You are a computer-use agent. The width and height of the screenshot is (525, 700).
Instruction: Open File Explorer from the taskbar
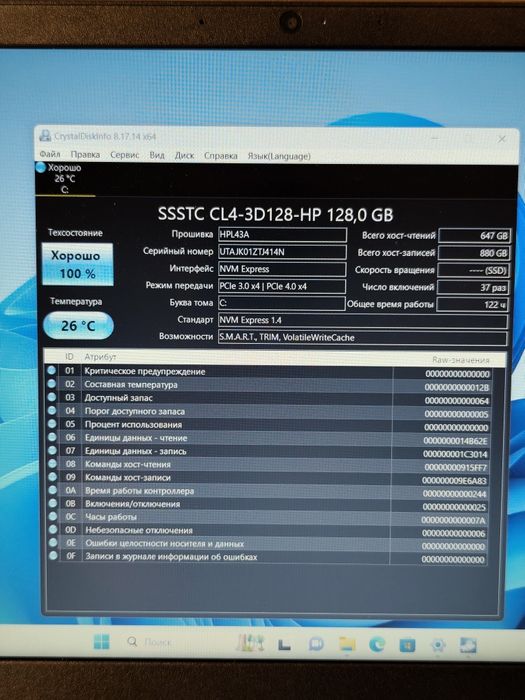pos(347,644)
